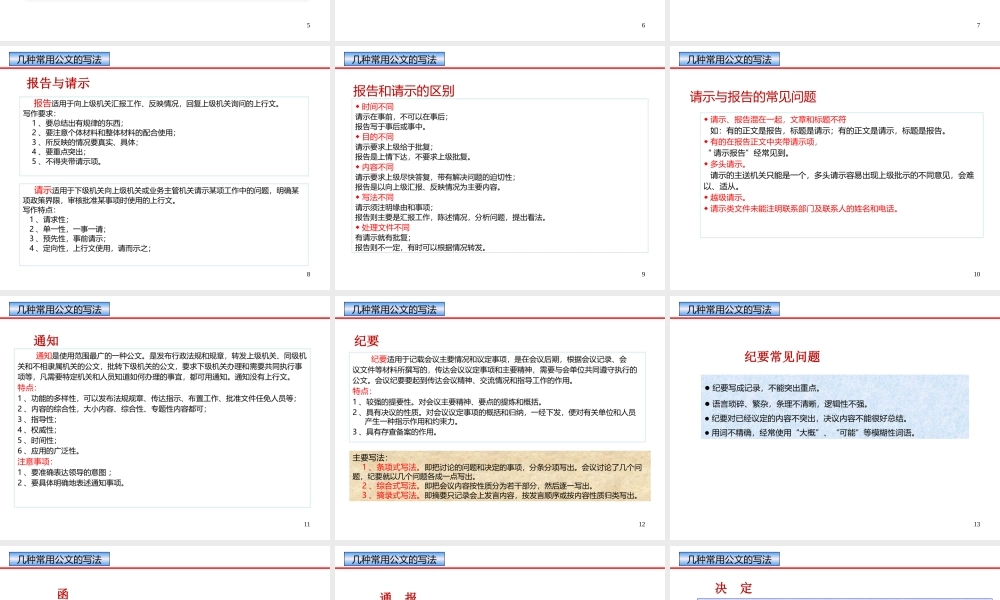The height and width of the screenshot is (600, 1000).
Task: Click the 写法不同 bullet on slide 9
Action: 374,197
